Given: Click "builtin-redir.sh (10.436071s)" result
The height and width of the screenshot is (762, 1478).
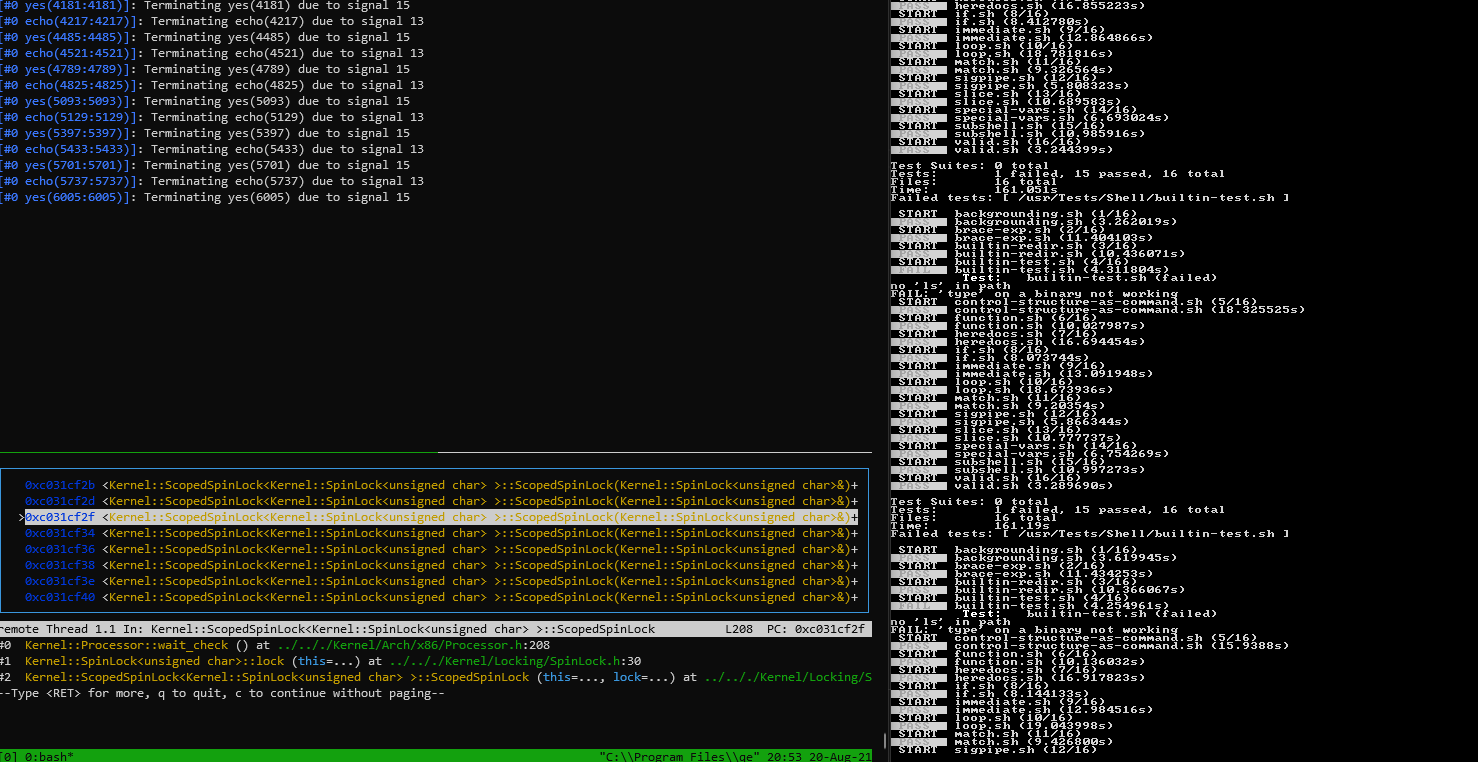Looking at the screenshot, I should (x=1069, y=253).
